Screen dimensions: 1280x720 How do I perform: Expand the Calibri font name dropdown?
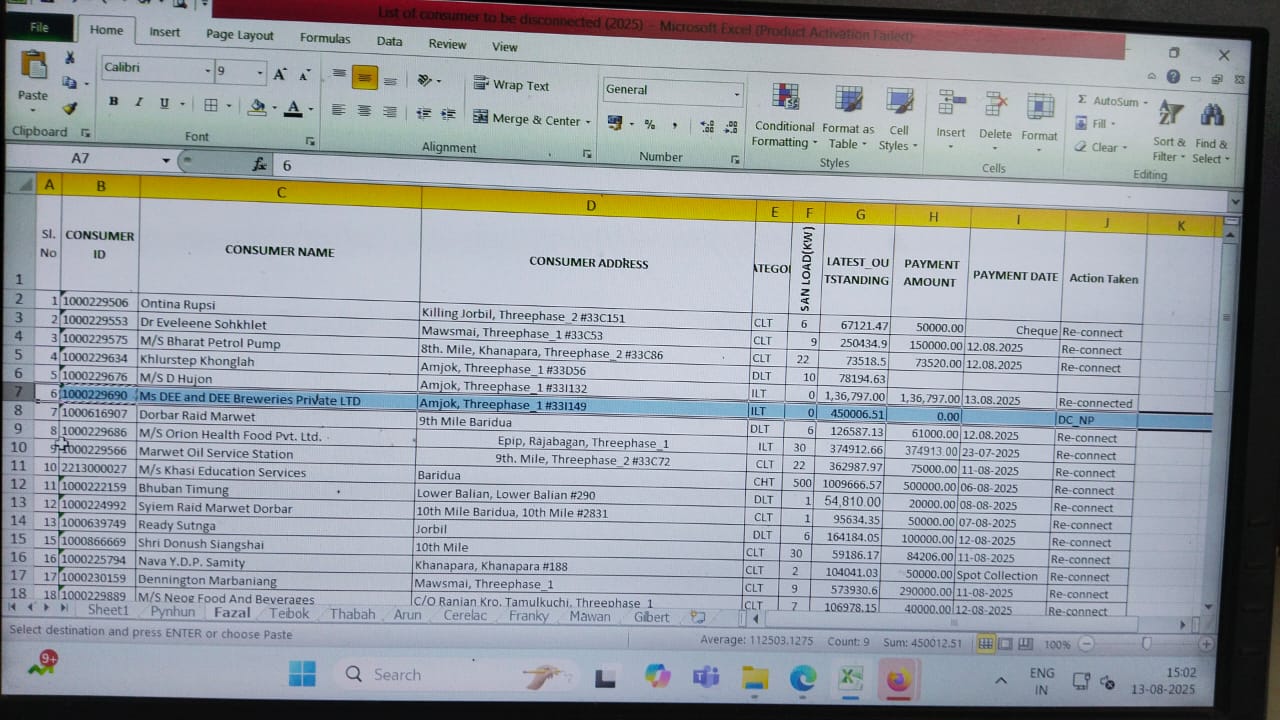(208, 70)
